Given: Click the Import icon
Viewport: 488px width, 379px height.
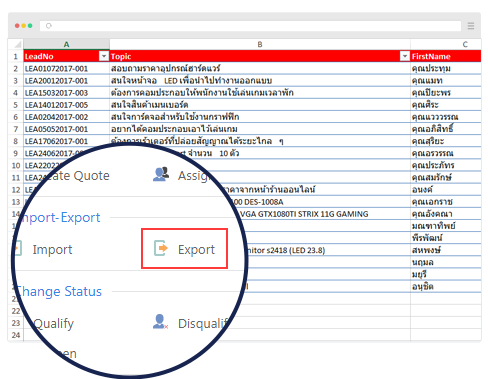Looking at the screenshot, I should coord(18,248).
